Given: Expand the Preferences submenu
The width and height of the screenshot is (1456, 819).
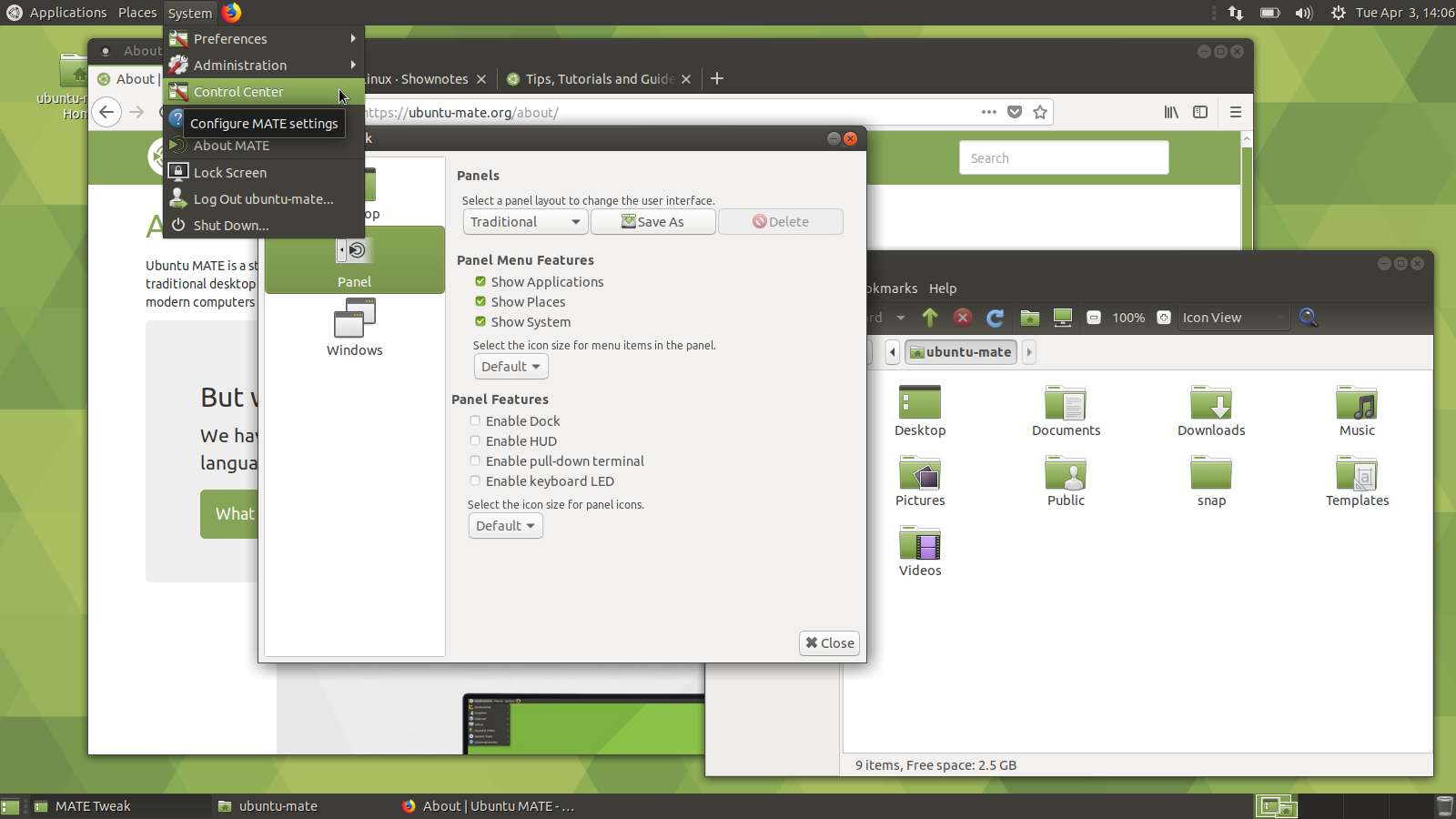Looking at the screenshot, I should point(264,39).
